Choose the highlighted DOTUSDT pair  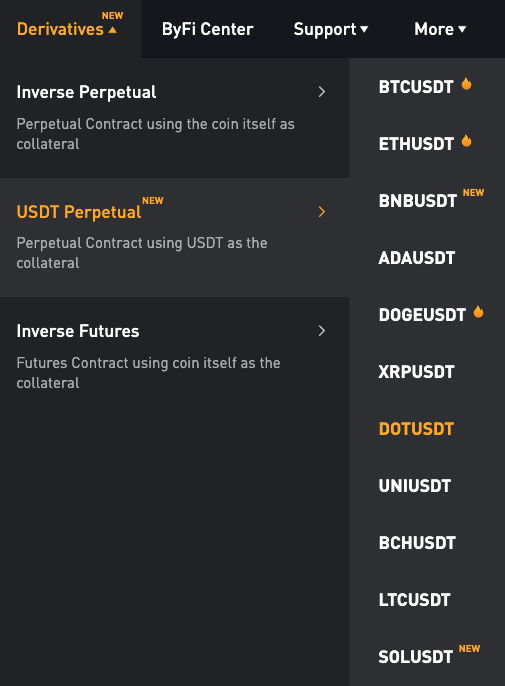coord(416,429)
